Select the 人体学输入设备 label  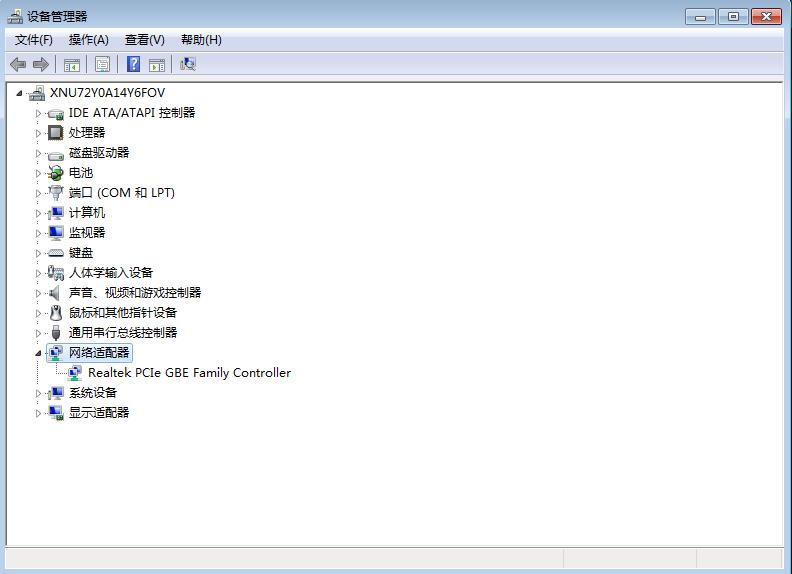(x=111, y=273)
